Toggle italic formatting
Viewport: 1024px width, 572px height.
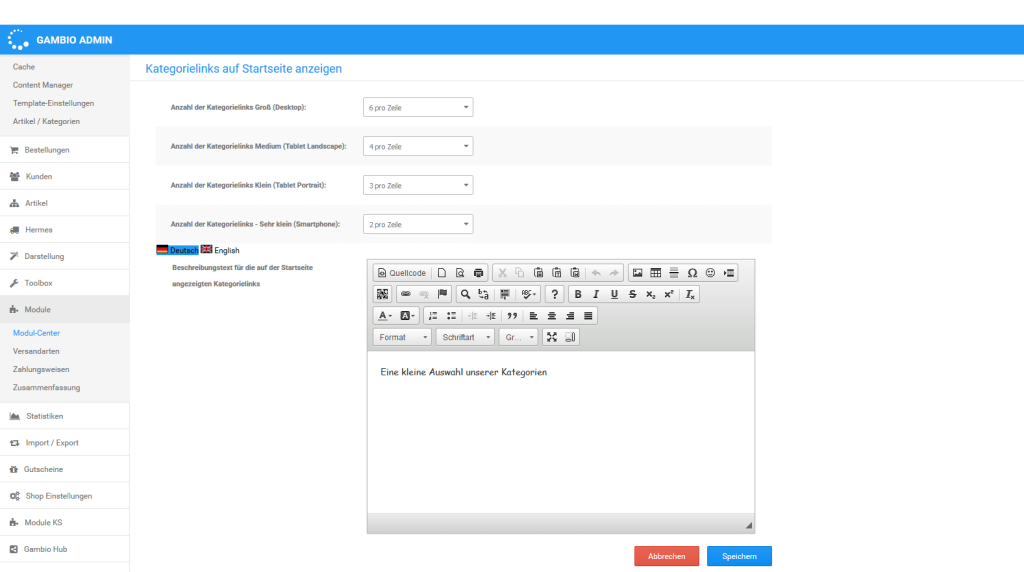pos(596,294)
